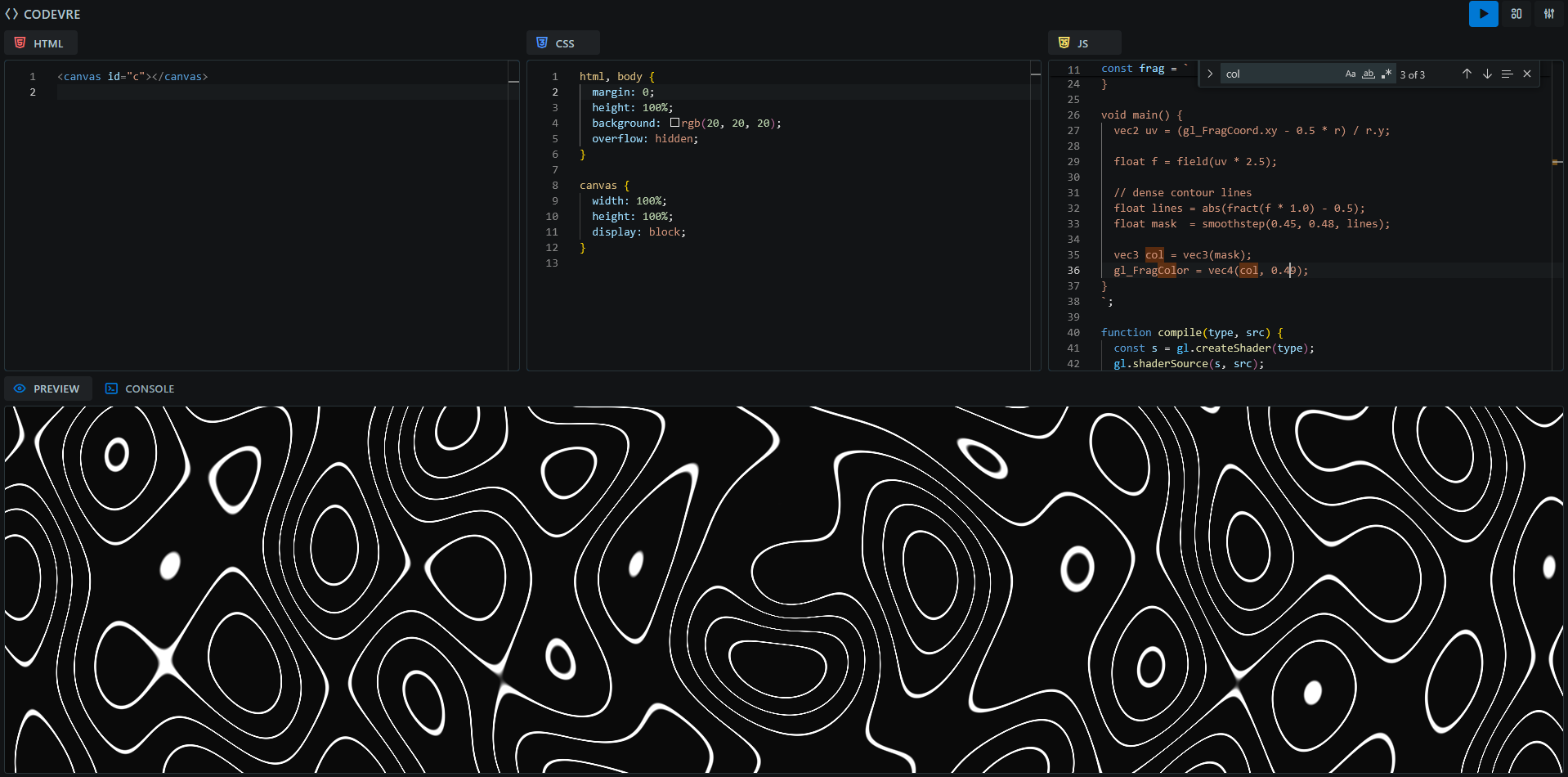The image size is (1568, 777).
Task: Open the settings sliders icon at top right
Action: [1549, 14]
